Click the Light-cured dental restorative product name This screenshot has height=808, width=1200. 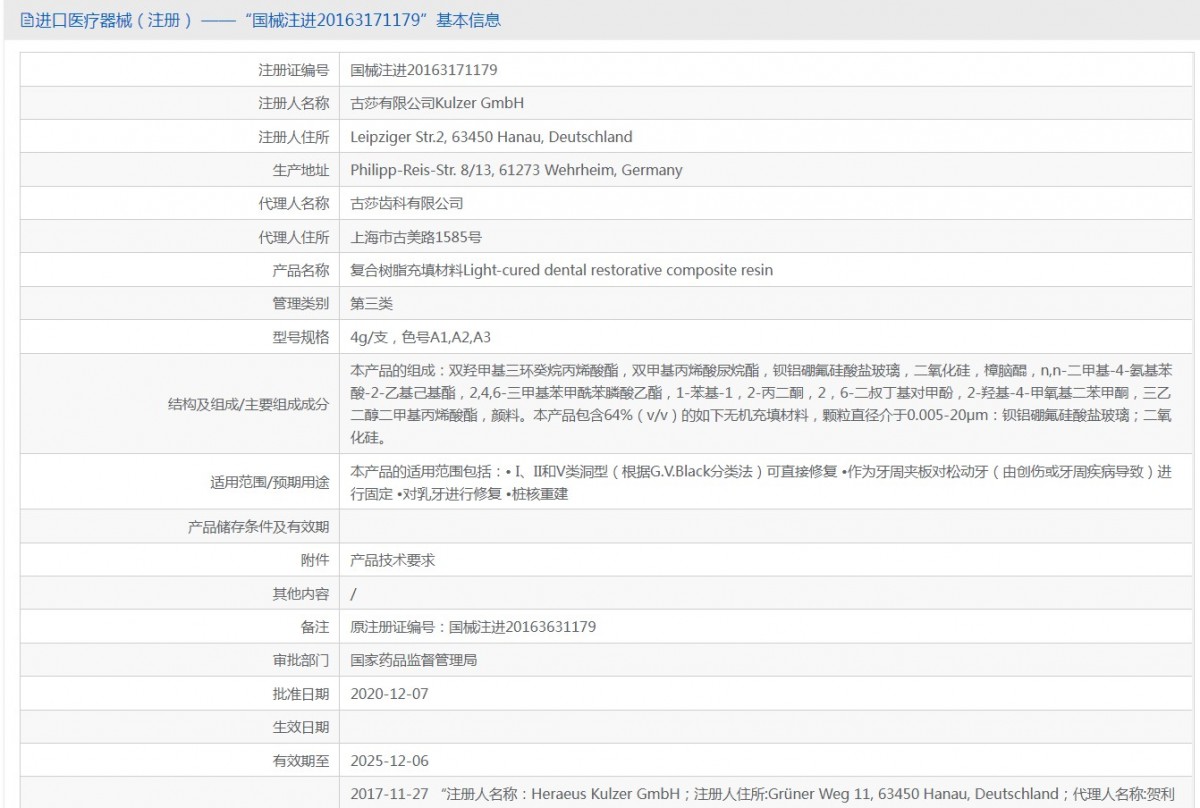(561, 270)
